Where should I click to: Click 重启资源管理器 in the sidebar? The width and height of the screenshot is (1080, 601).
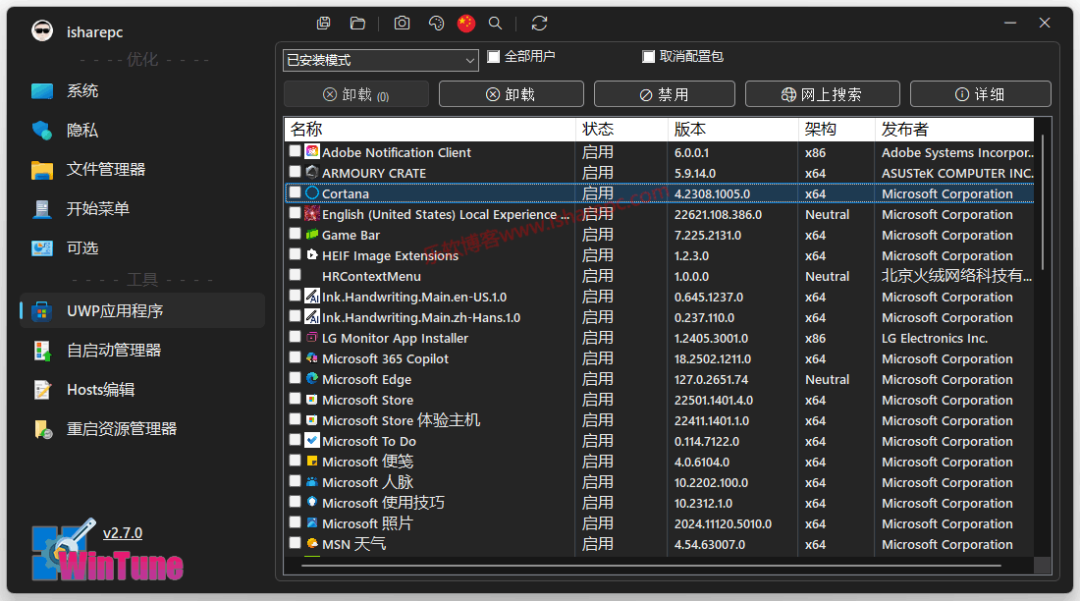pyautogui.click(x=142, y=429)
